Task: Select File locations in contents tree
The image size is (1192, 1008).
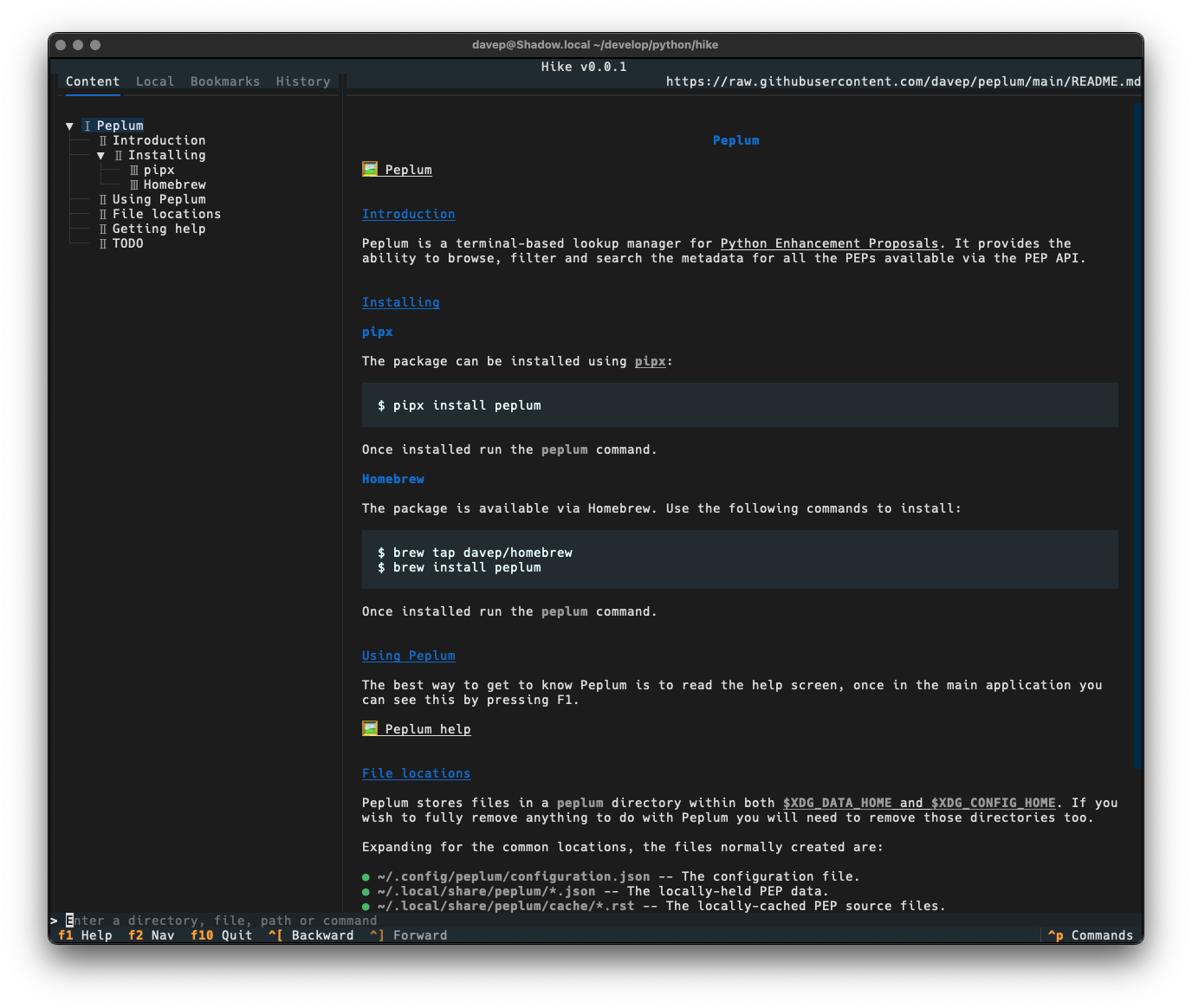Action: pyautogui.click(x=166, y=214)
